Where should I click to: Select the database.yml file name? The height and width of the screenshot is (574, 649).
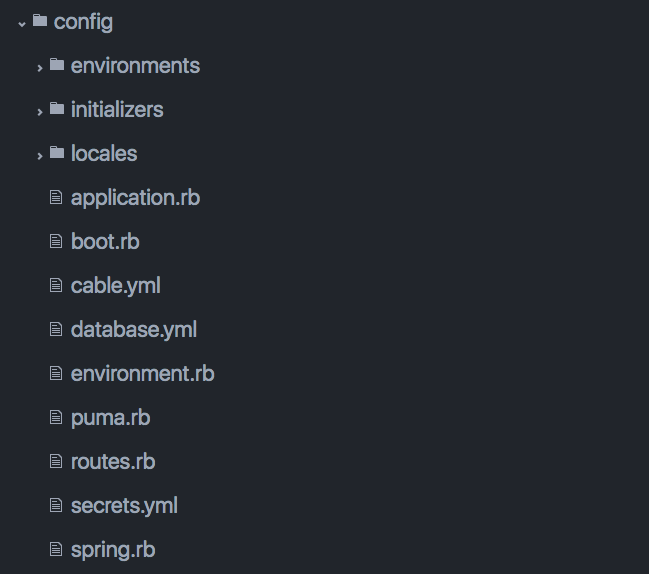(x=134, y=330)
